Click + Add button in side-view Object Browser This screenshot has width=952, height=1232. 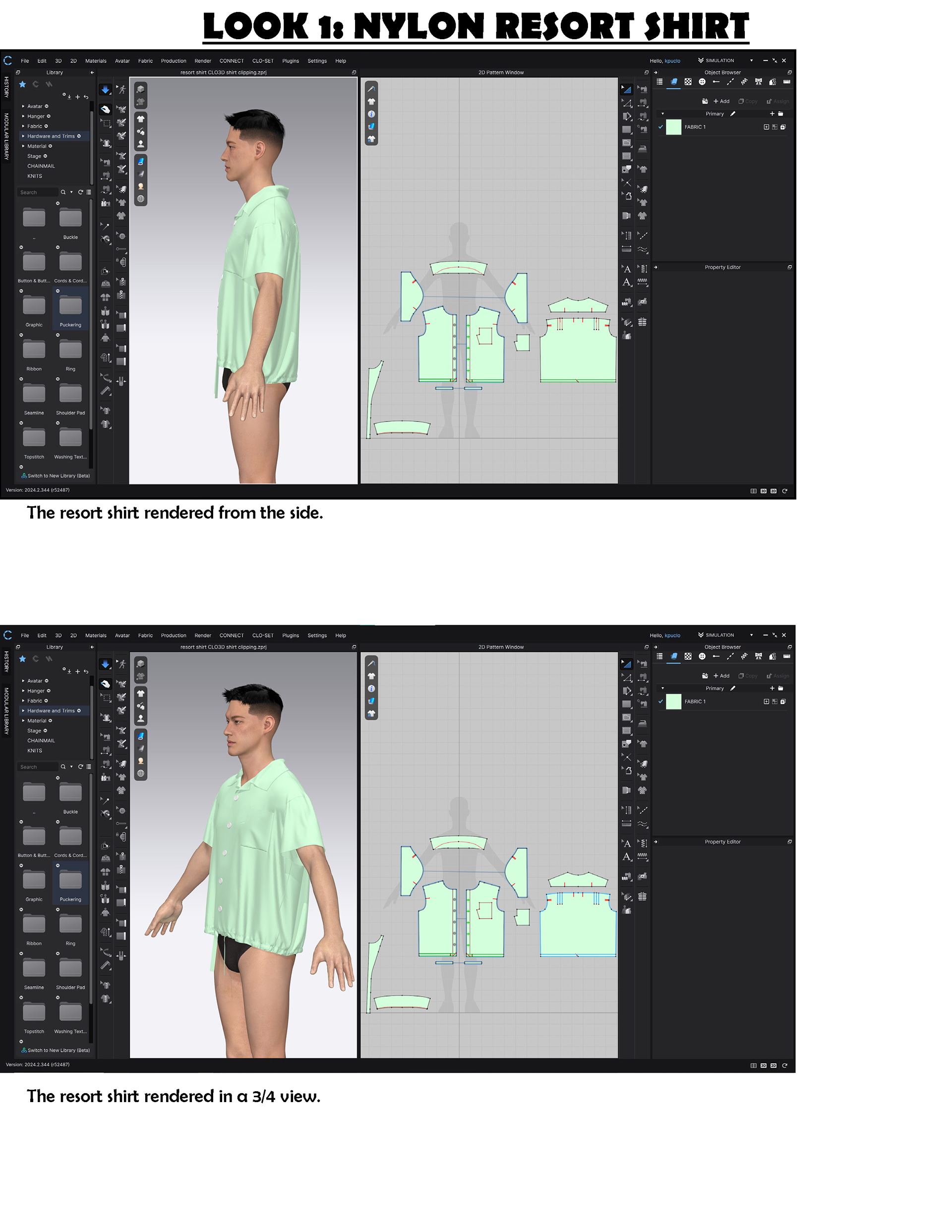coord(721,102)
